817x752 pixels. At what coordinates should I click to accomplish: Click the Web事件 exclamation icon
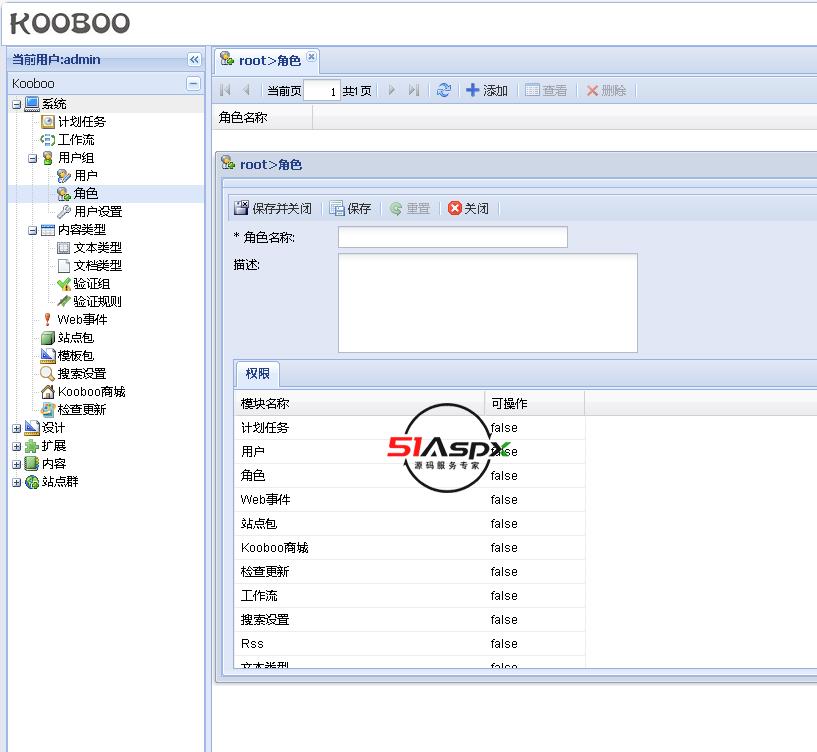point(47,319)
